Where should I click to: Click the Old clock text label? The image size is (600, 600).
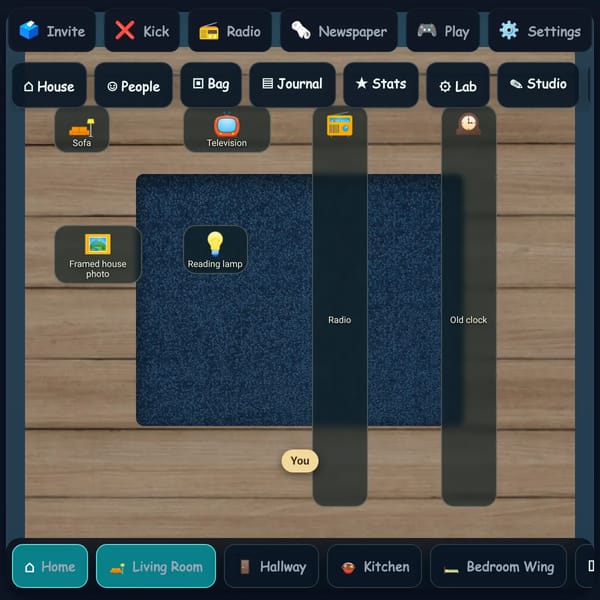pyautogui.click(x=468, y=320)
